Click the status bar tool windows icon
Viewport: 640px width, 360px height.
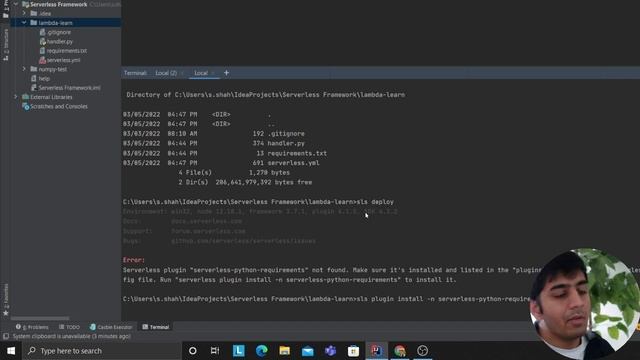6,336
